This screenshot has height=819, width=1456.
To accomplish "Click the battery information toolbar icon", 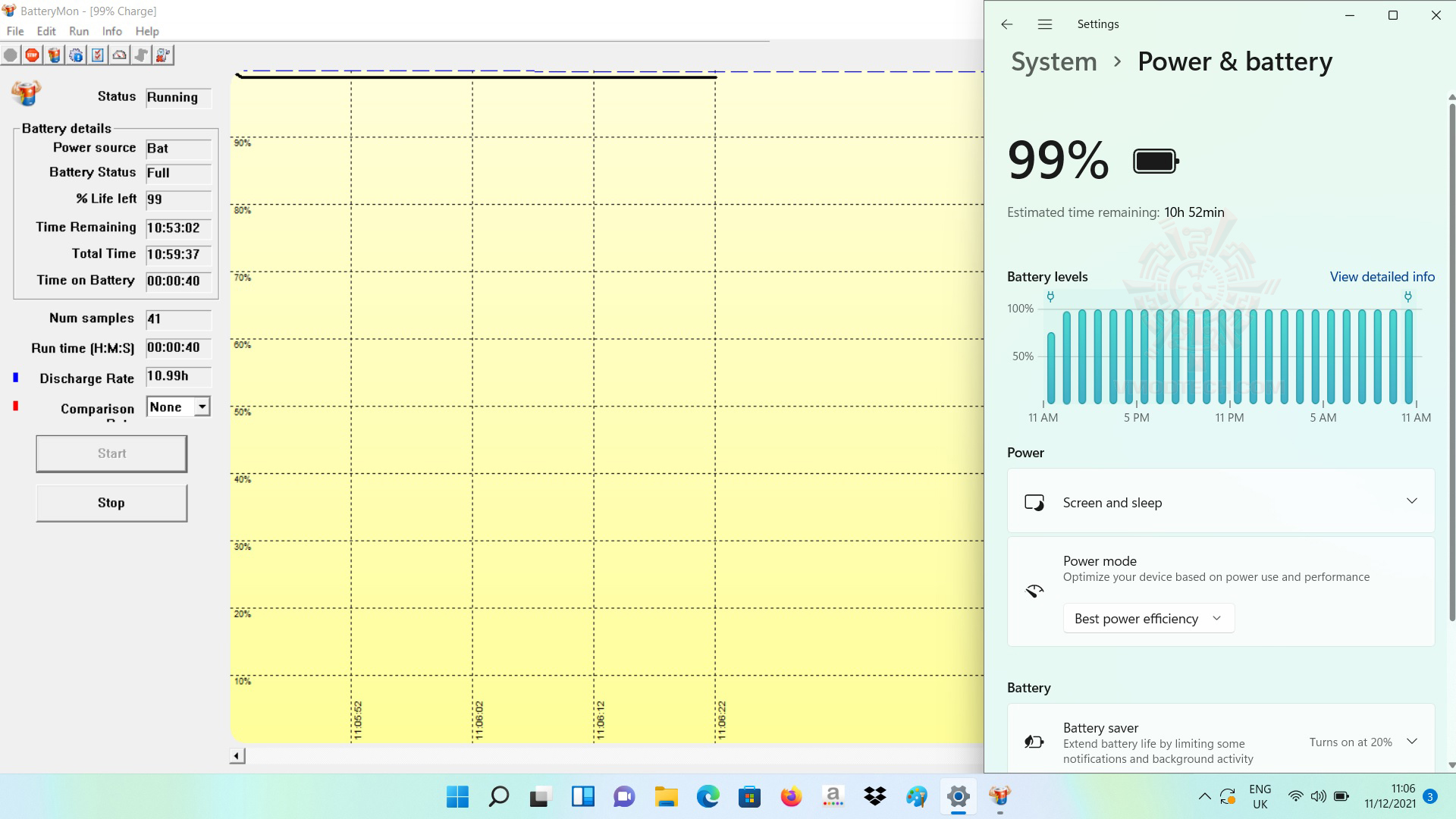I will (x=54, y=55).
